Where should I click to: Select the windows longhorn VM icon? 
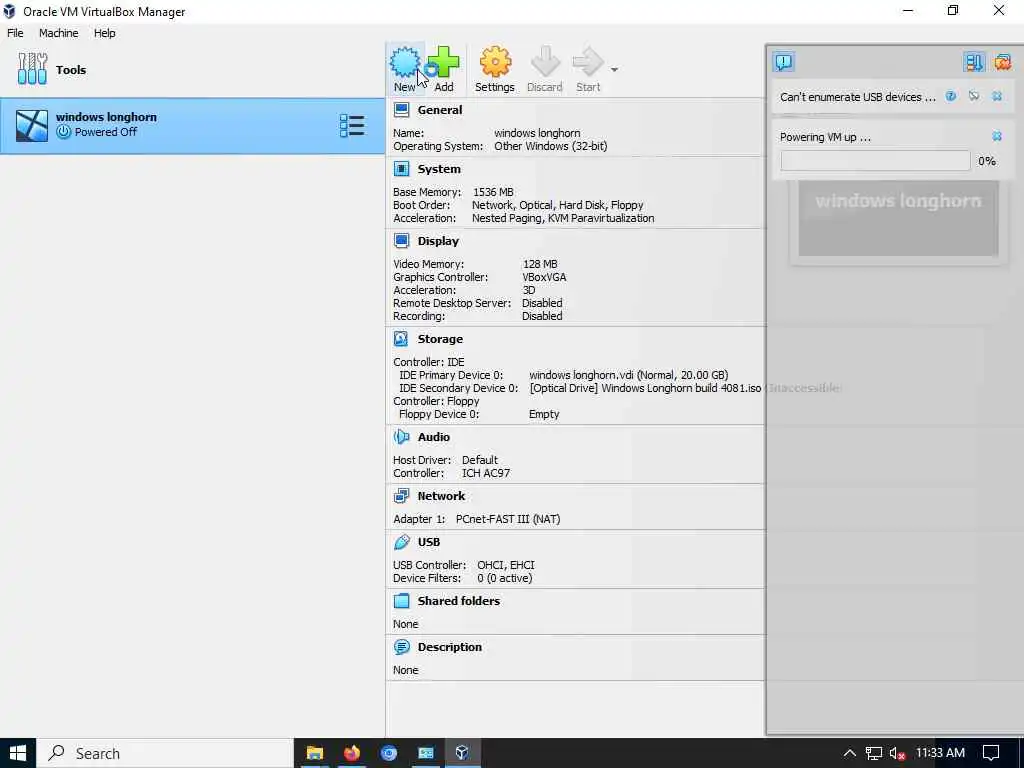click(x=32, y=125)
